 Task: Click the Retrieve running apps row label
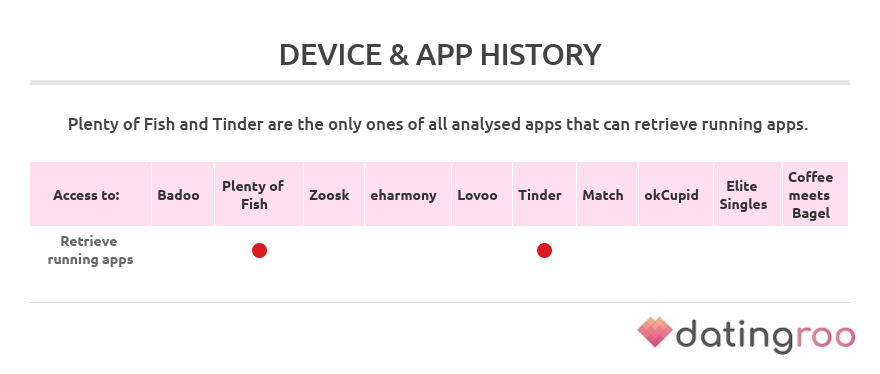tap(90, 250)
